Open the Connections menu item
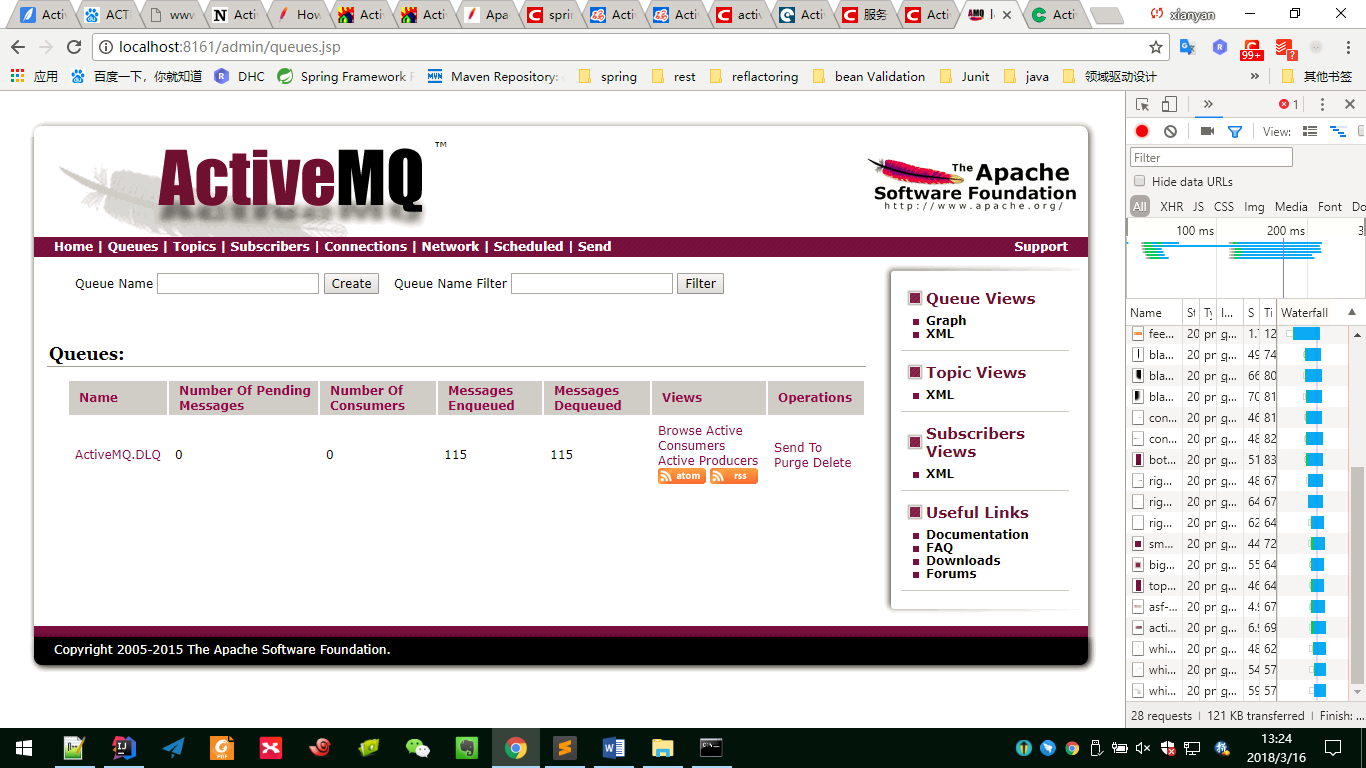Screen dimensions: 1366x768 365,246
